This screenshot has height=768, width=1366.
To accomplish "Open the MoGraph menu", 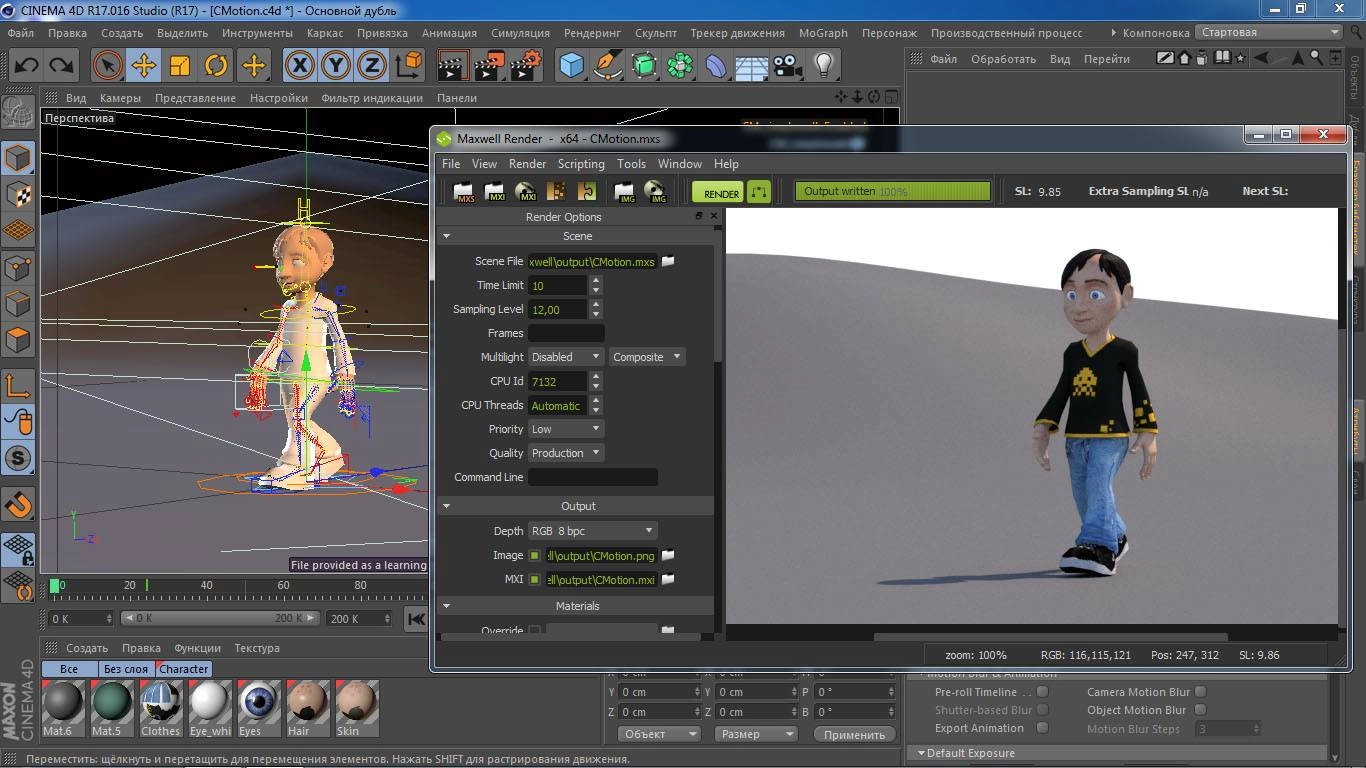I will pos(823,33).
